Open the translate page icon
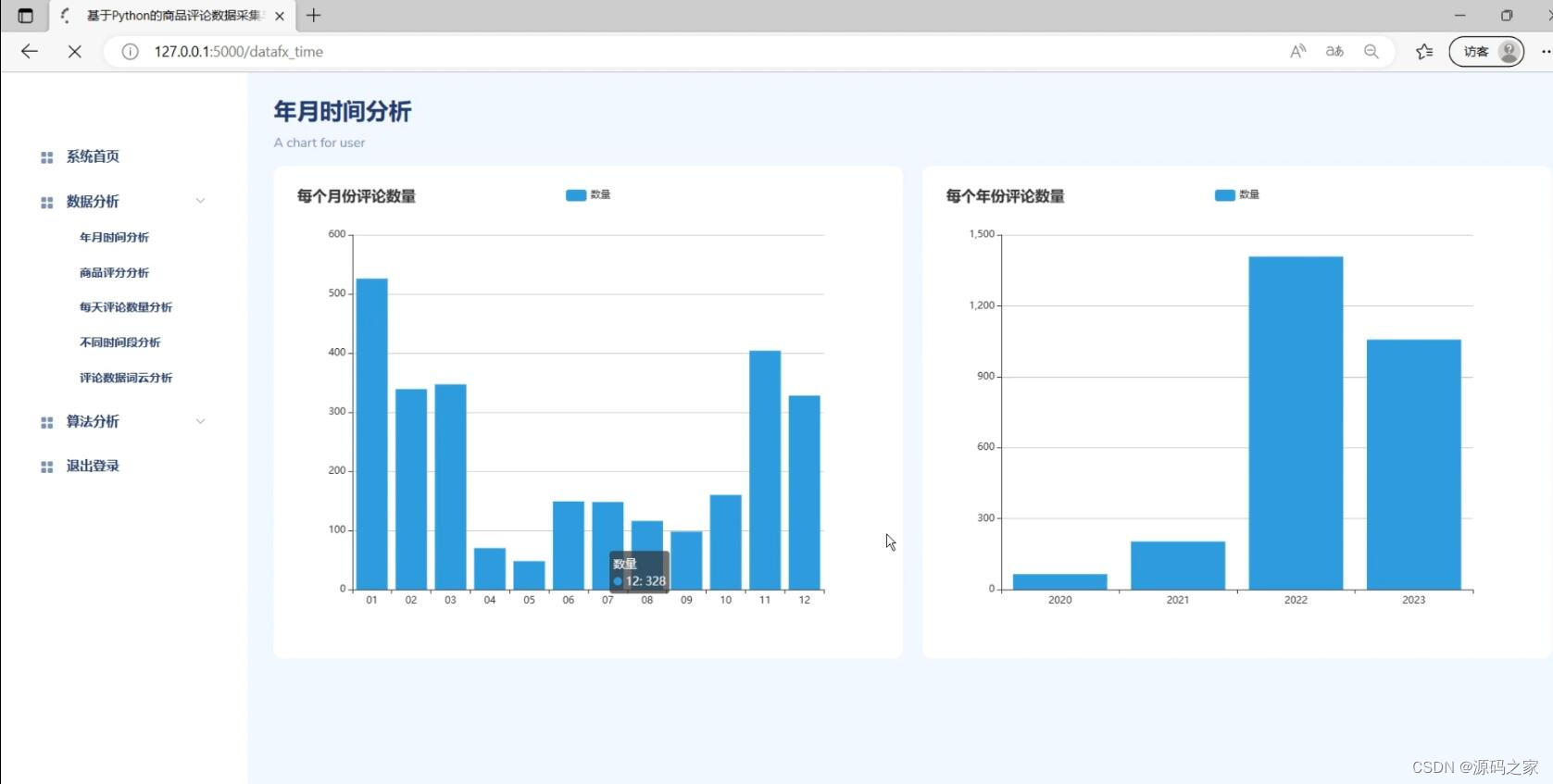The image size is (1553, 784). [x=1334, y=52]
